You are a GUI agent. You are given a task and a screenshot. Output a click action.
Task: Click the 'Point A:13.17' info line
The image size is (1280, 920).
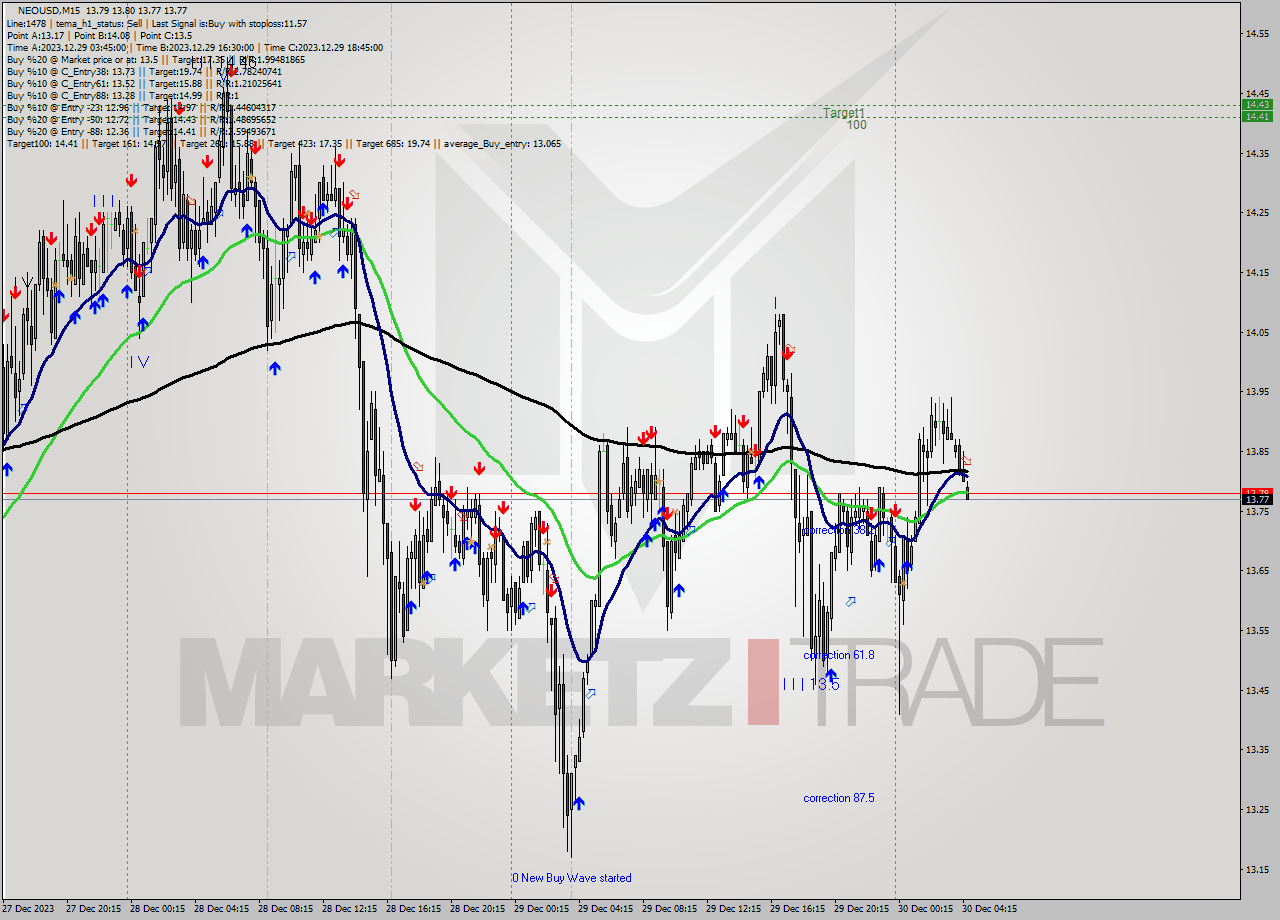click(x=99, y=35)
